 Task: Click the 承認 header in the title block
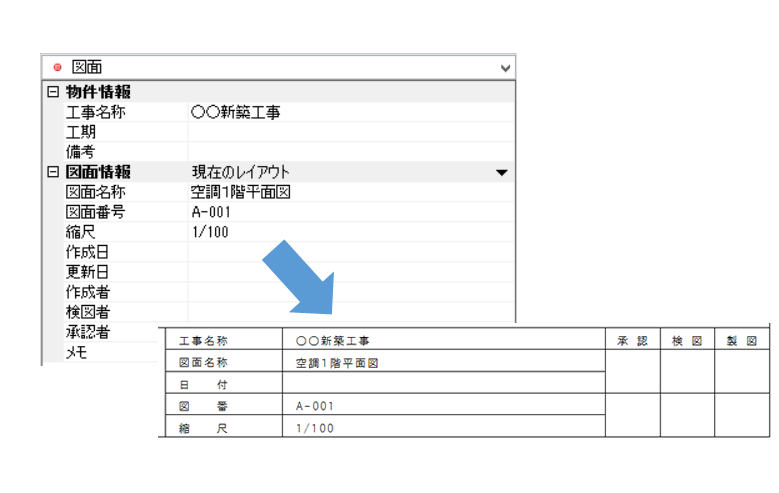click(632, 341)
